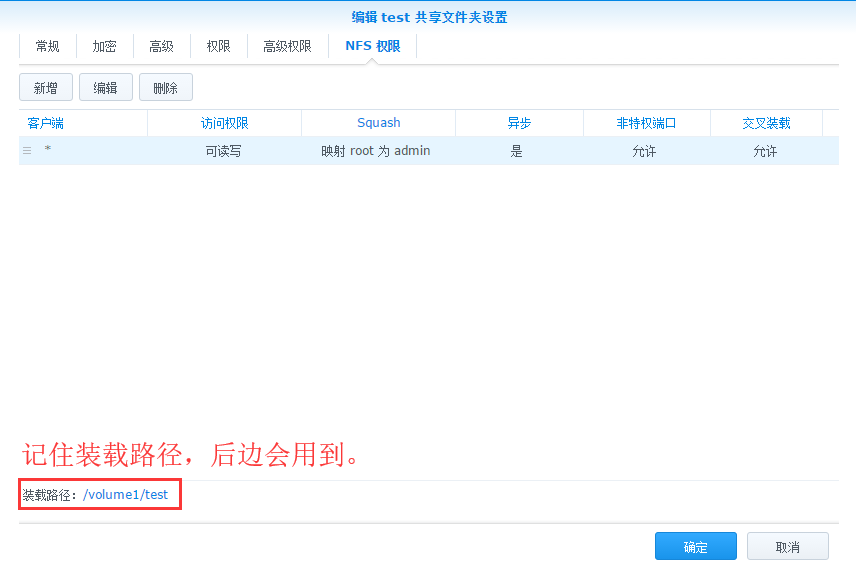Select the 权限 tab
The height and width of the screenshot is (566, 856).
(218, 46)
